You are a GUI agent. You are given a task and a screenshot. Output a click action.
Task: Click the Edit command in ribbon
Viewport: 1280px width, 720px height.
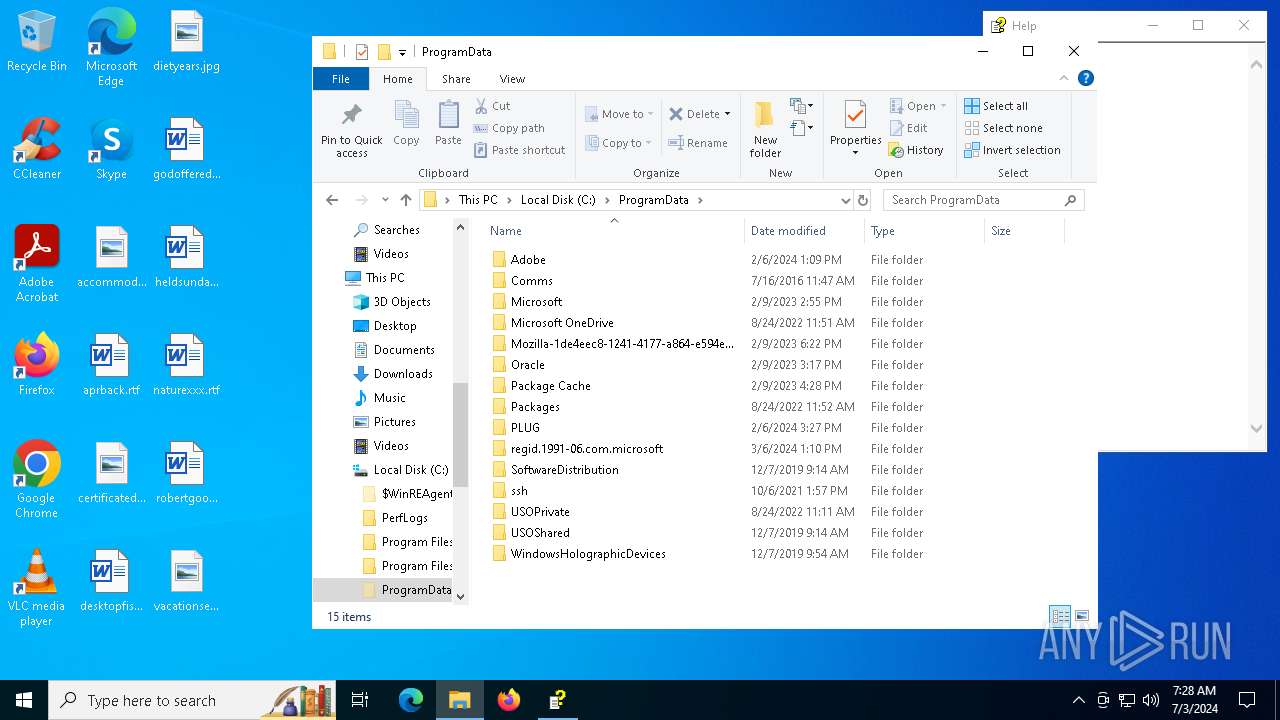[908, 128]
